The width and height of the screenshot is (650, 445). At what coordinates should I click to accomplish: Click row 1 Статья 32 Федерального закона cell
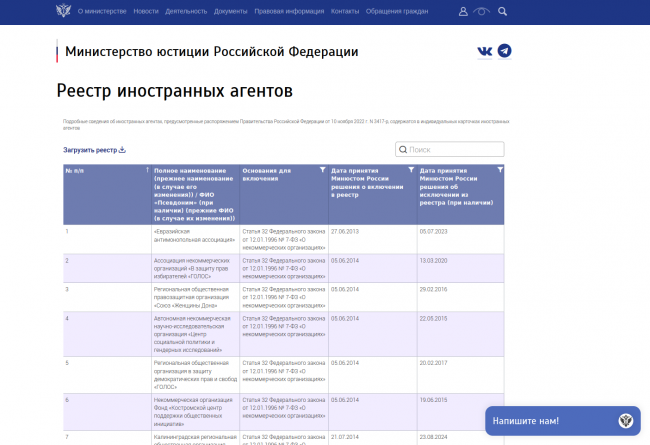[x=284, y=239]
